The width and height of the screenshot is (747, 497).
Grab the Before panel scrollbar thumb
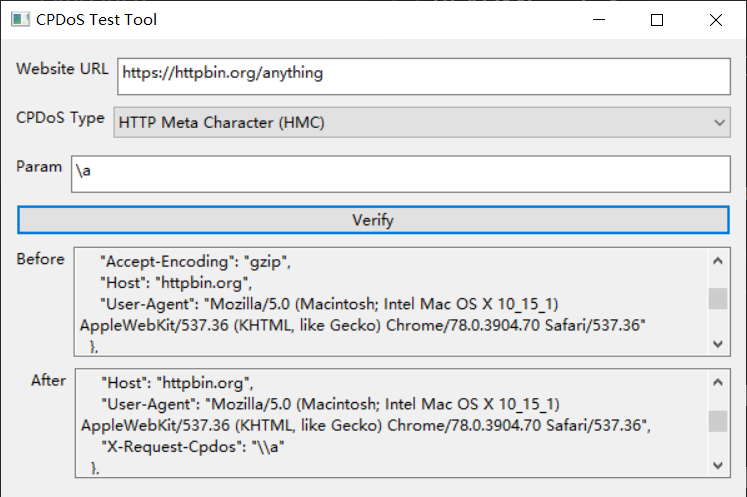[x=718, y=299]
